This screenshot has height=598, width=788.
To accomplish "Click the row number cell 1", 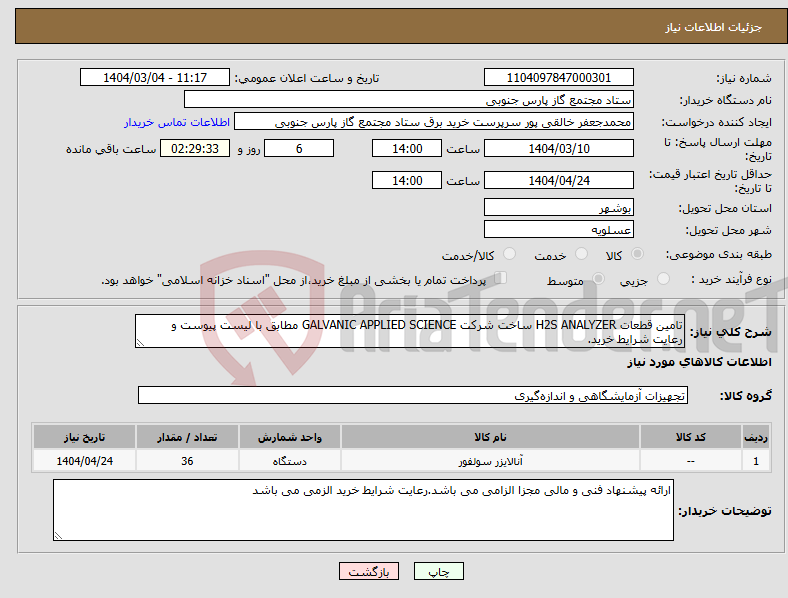I will (755, 461).
